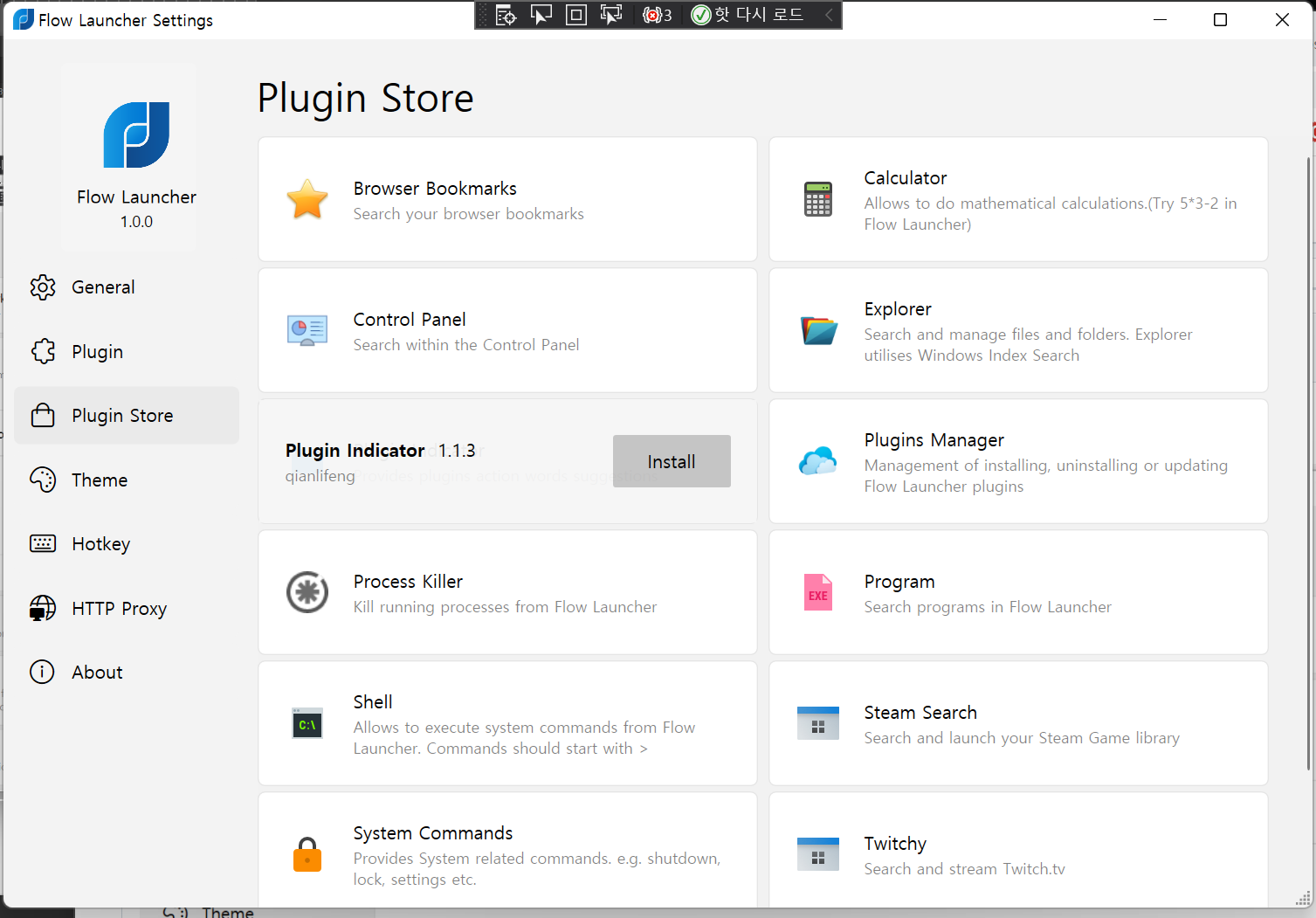
Task: Install the Plugin Indicator plugin
Action: (x=672, y=461)
